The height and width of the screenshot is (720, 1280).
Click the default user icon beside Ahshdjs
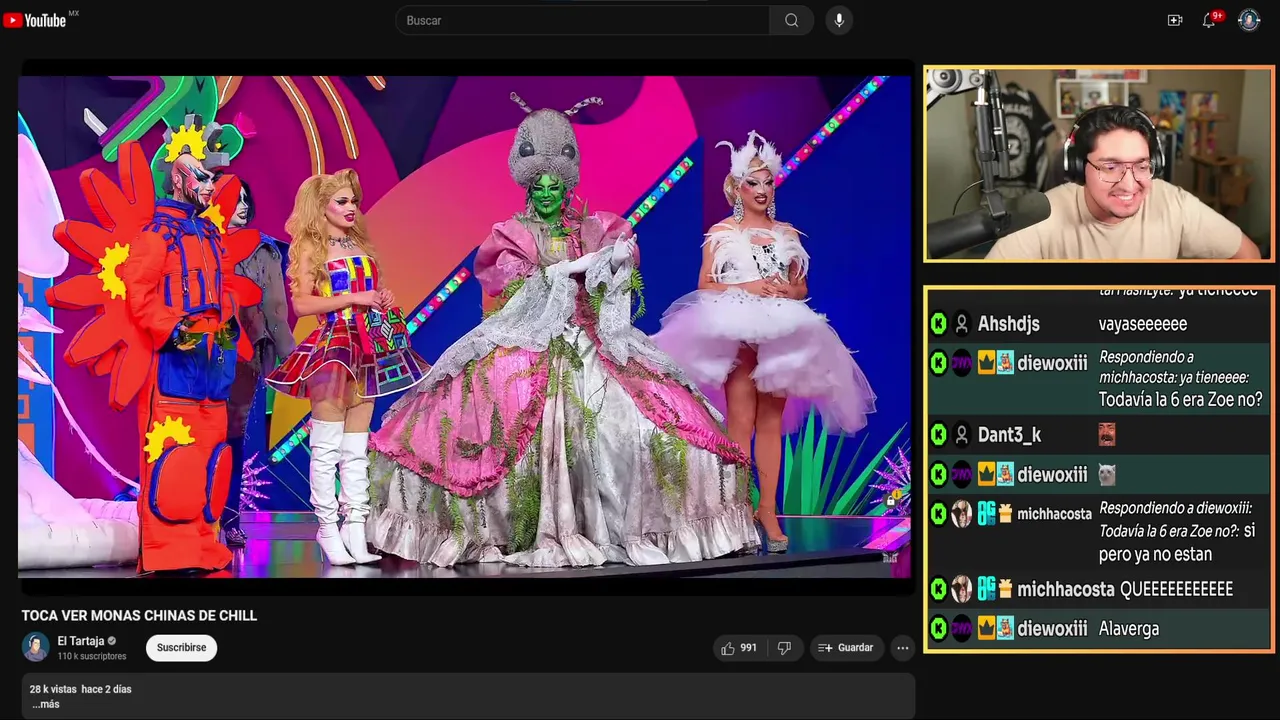(x=961, y=324)
